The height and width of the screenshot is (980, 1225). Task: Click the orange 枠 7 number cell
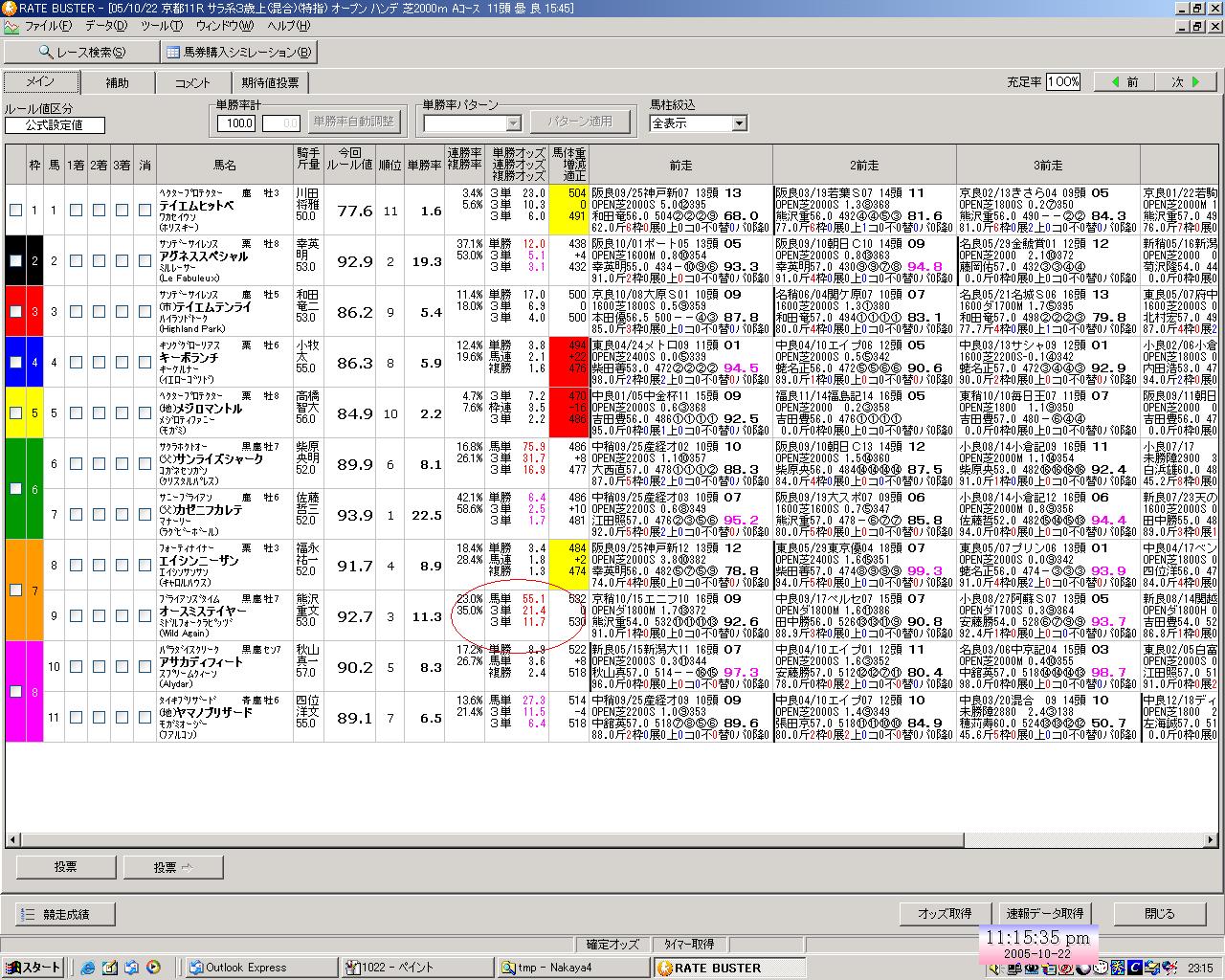coord(35,590)
